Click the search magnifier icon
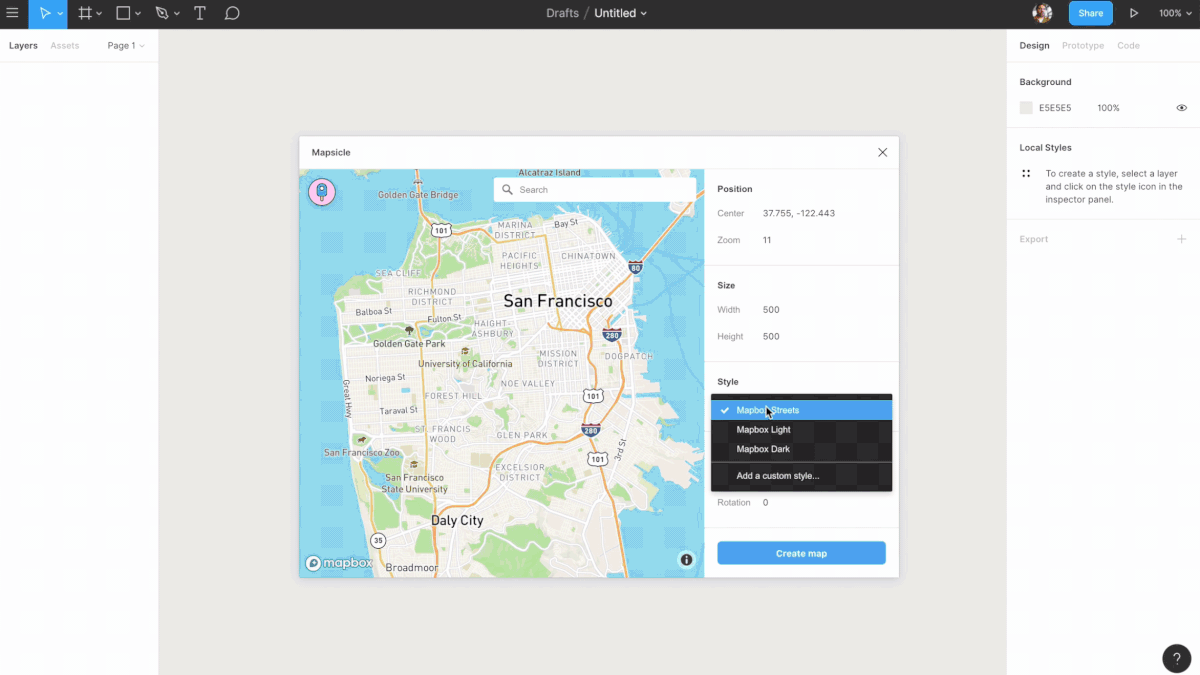This screenshot has width=1200, height=675. [x=508, y=190]
